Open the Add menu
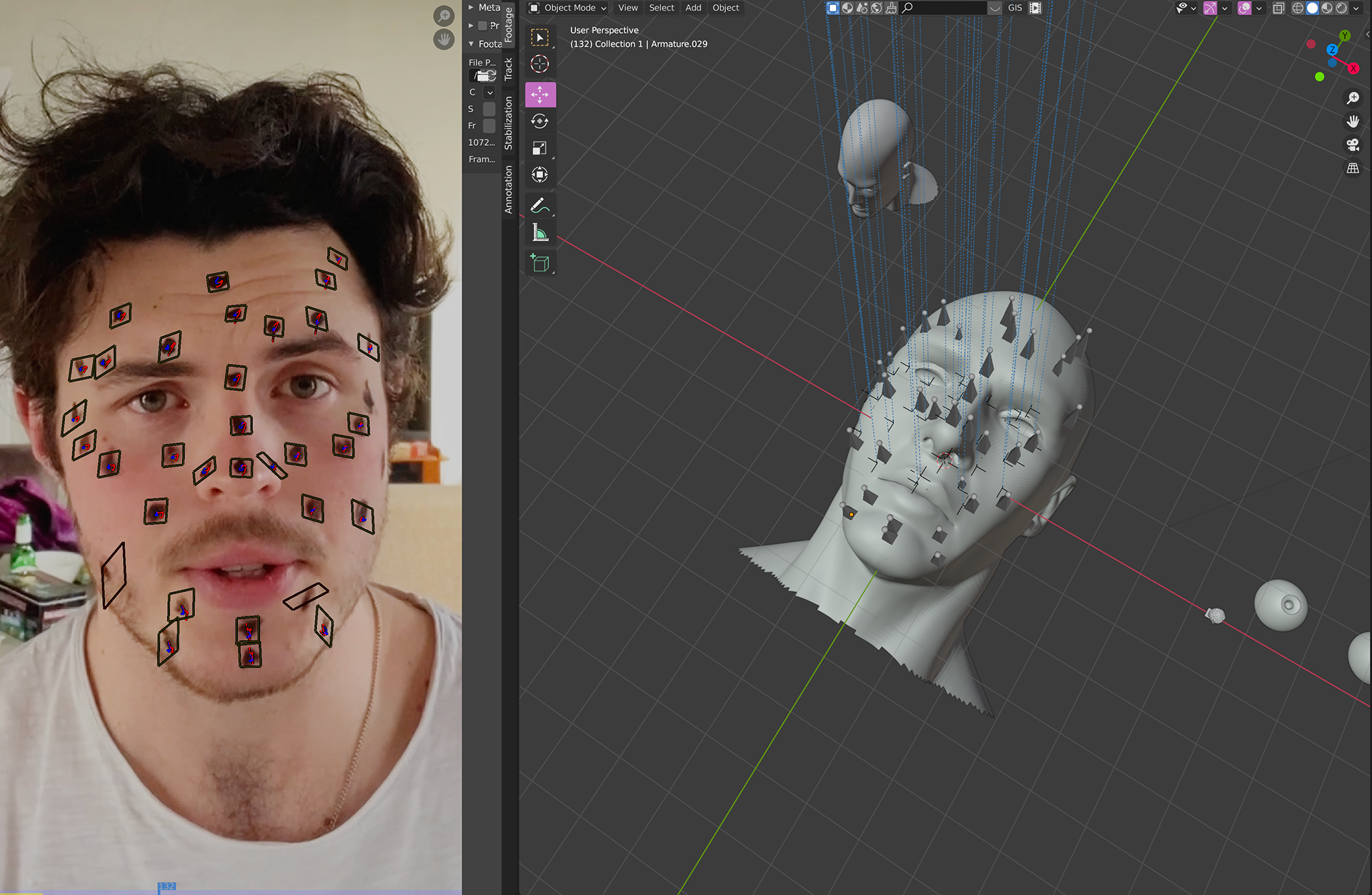 (692, 8)
